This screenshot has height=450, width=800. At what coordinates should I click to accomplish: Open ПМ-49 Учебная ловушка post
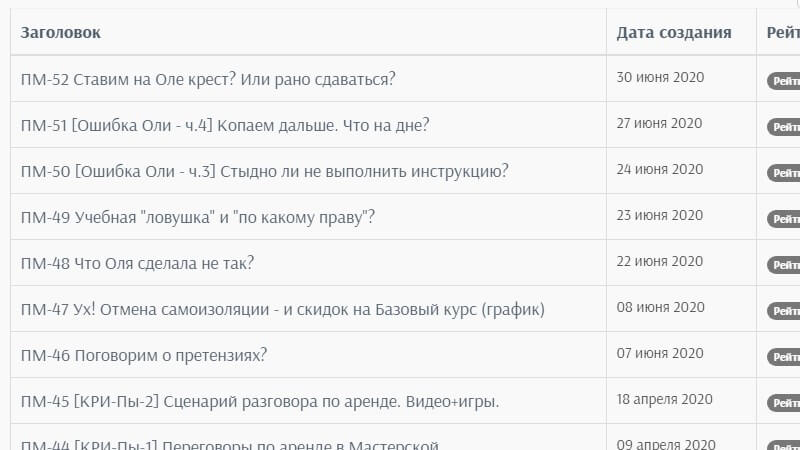tap(197, 217)
